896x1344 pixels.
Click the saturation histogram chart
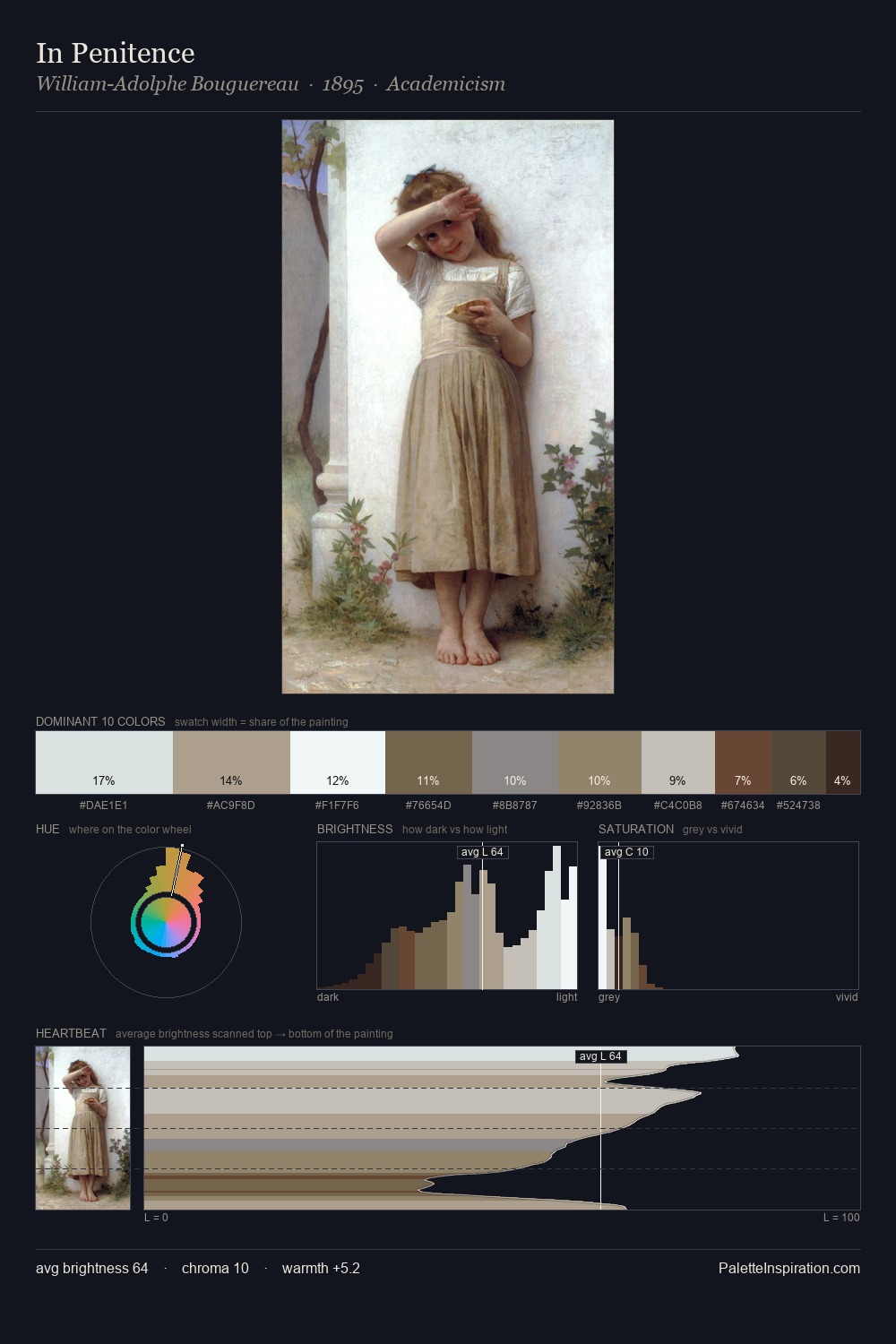(x=728, y=916)
